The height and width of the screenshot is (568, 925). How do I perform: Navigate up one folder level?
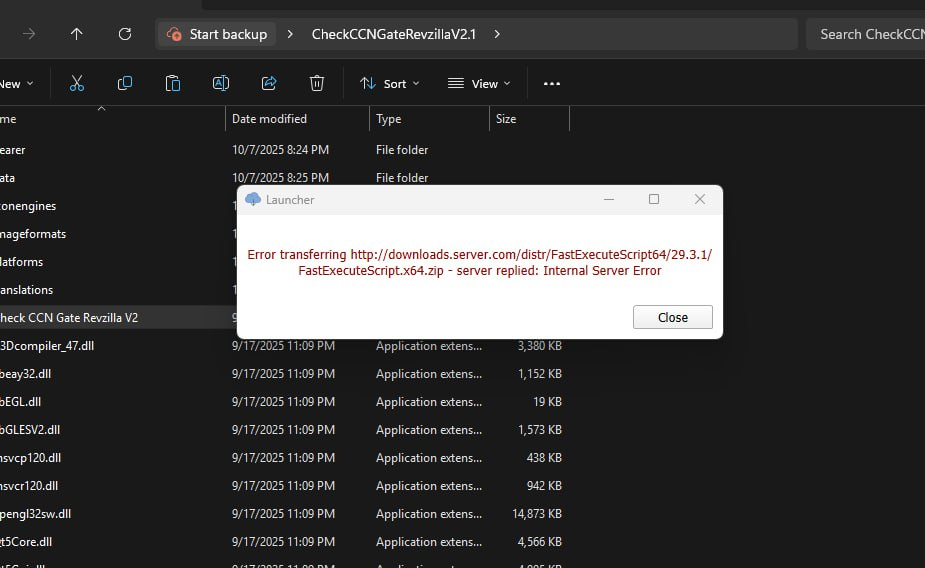click(77, 34)
